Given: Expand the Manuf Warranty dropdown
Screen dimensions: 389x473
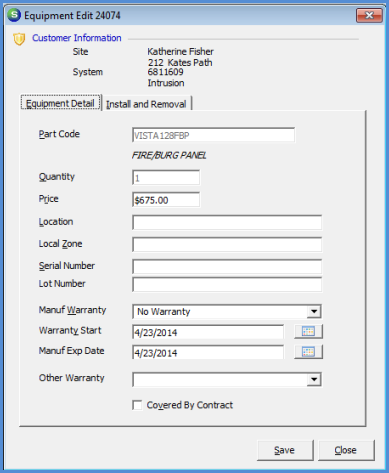Looking at the screenshot, I should pyautogui.click(x=314, y=312).
